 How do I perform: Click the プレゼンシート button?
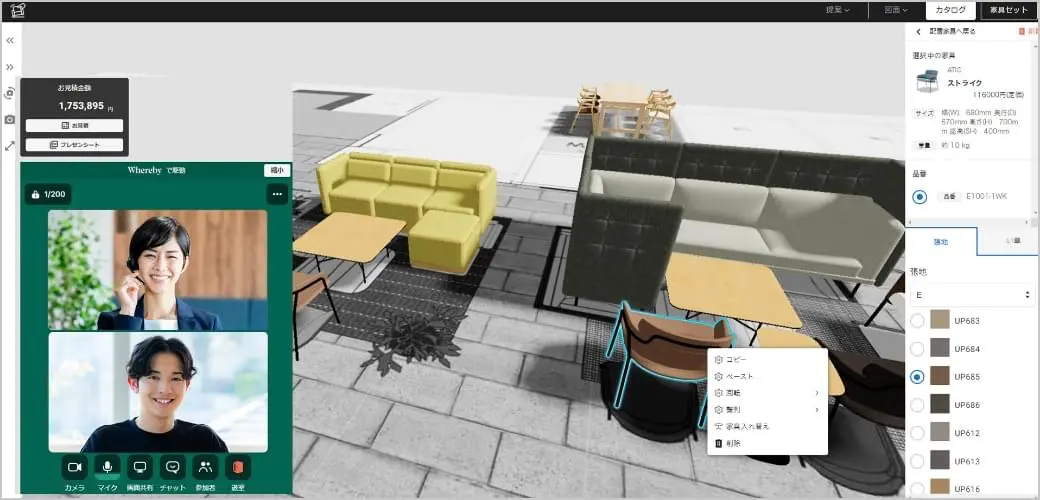(x=74, y=145)
